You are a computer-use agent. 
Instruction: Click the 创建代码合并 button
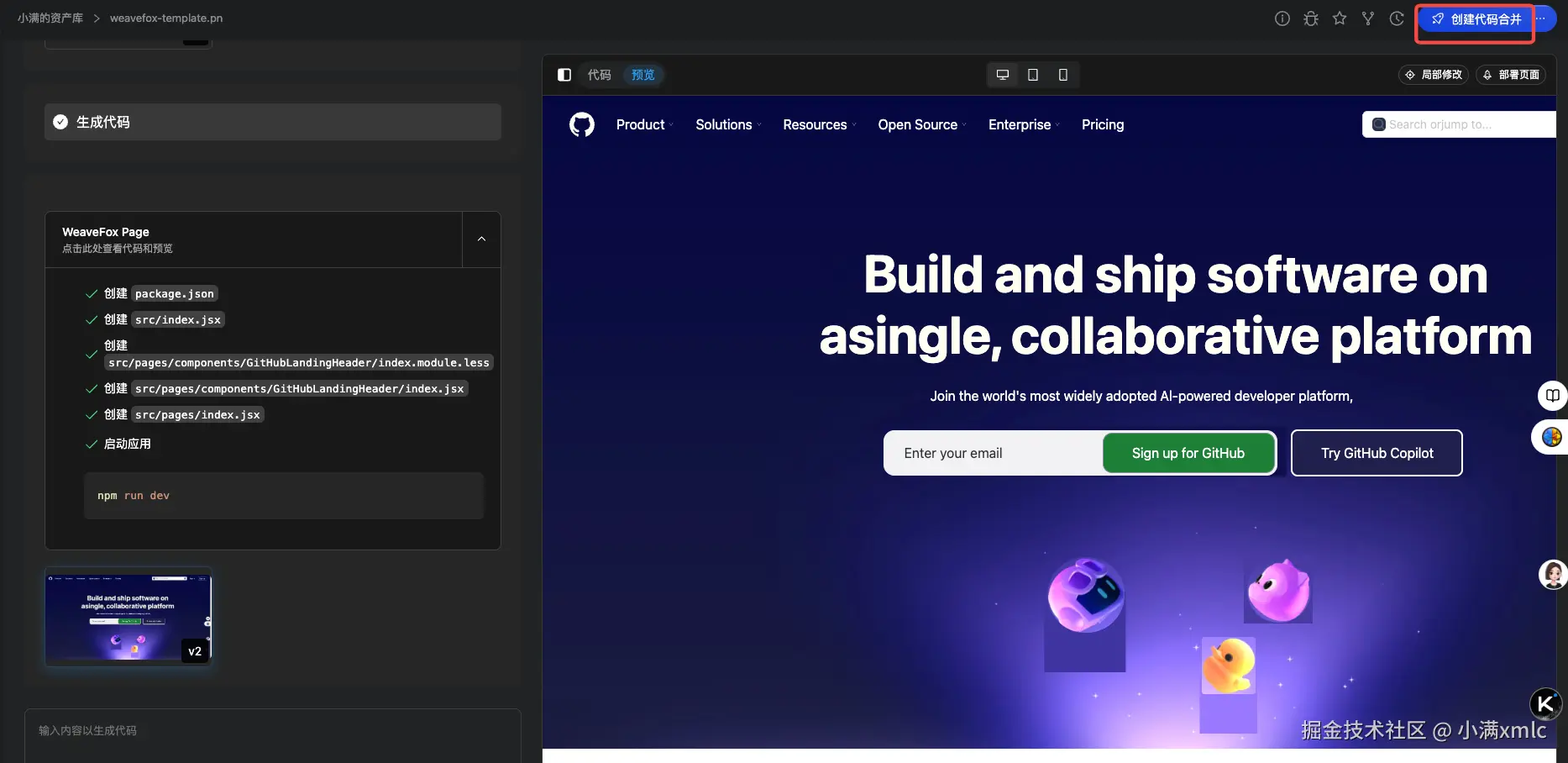click(1476, 19)
